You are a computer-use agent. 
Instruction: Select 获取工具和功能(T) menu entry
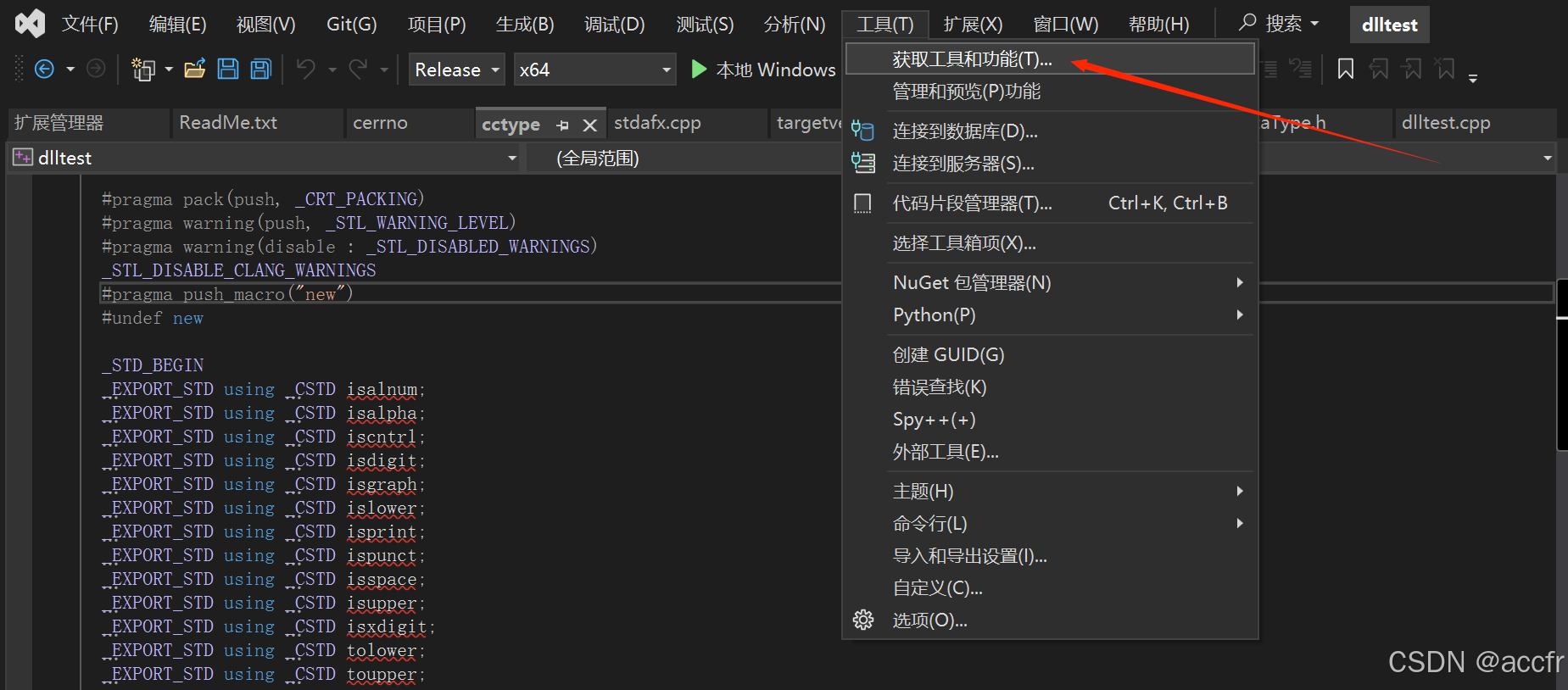coord(1050,59)
